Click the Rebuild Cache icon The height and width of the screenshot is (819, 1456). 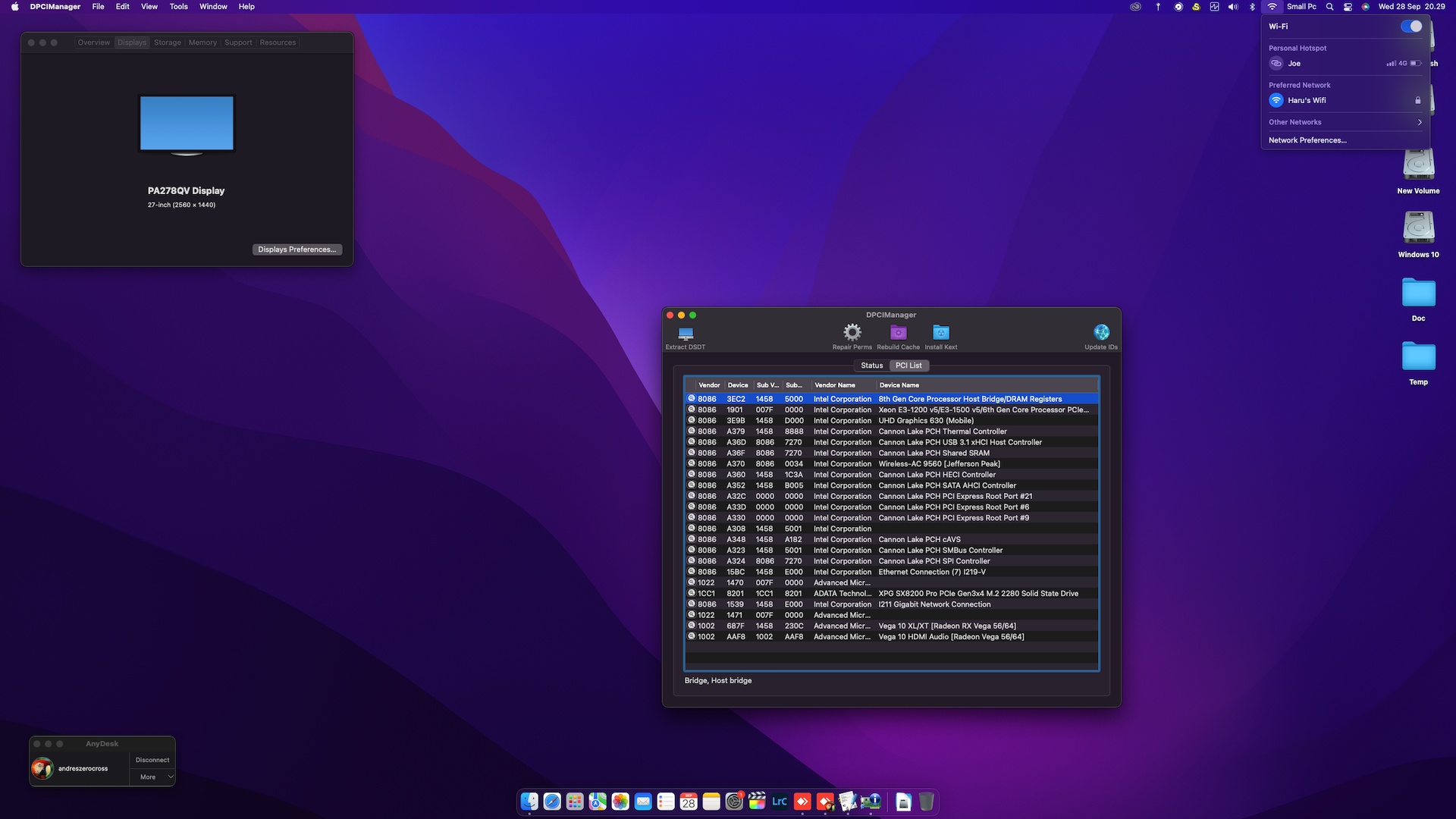tap(898, 332)
